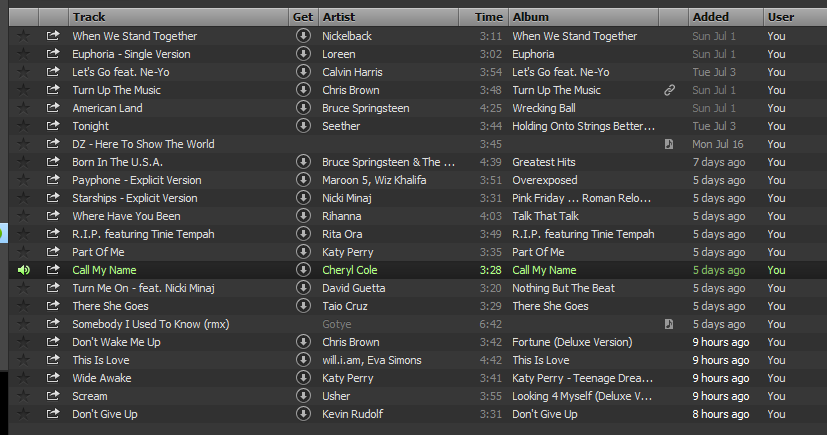This screenshot has width=827, height=435.
Task: Download the Euphoria - Single Version track
Action: click(x=303, y=54)
